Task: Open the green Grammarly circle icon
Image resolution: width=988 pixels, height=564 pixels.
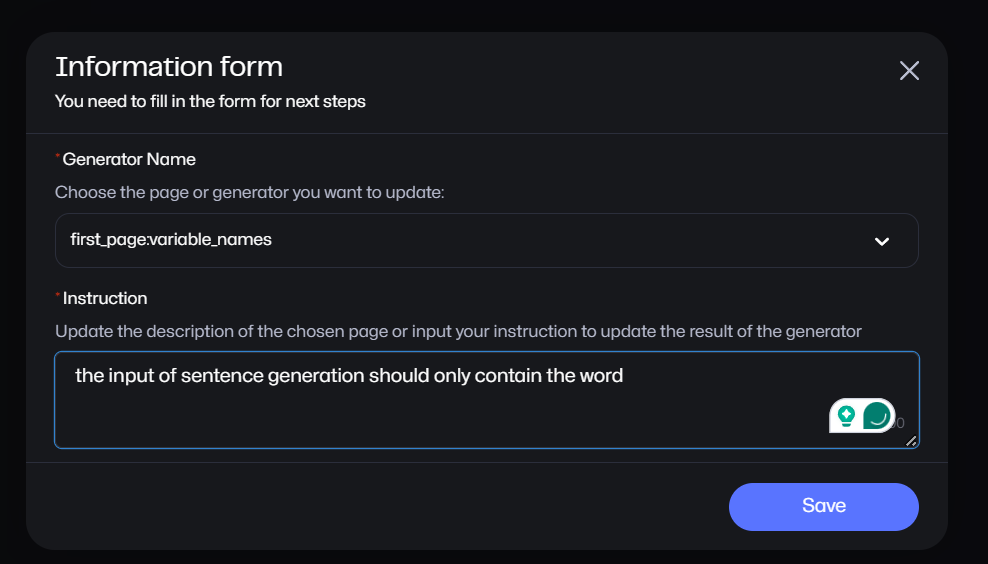Action: tap(877, 415)
